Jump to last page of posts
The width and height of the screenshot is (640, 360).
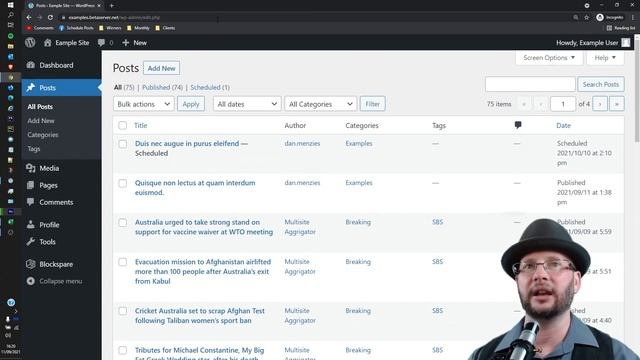click(x=617, y=104)
